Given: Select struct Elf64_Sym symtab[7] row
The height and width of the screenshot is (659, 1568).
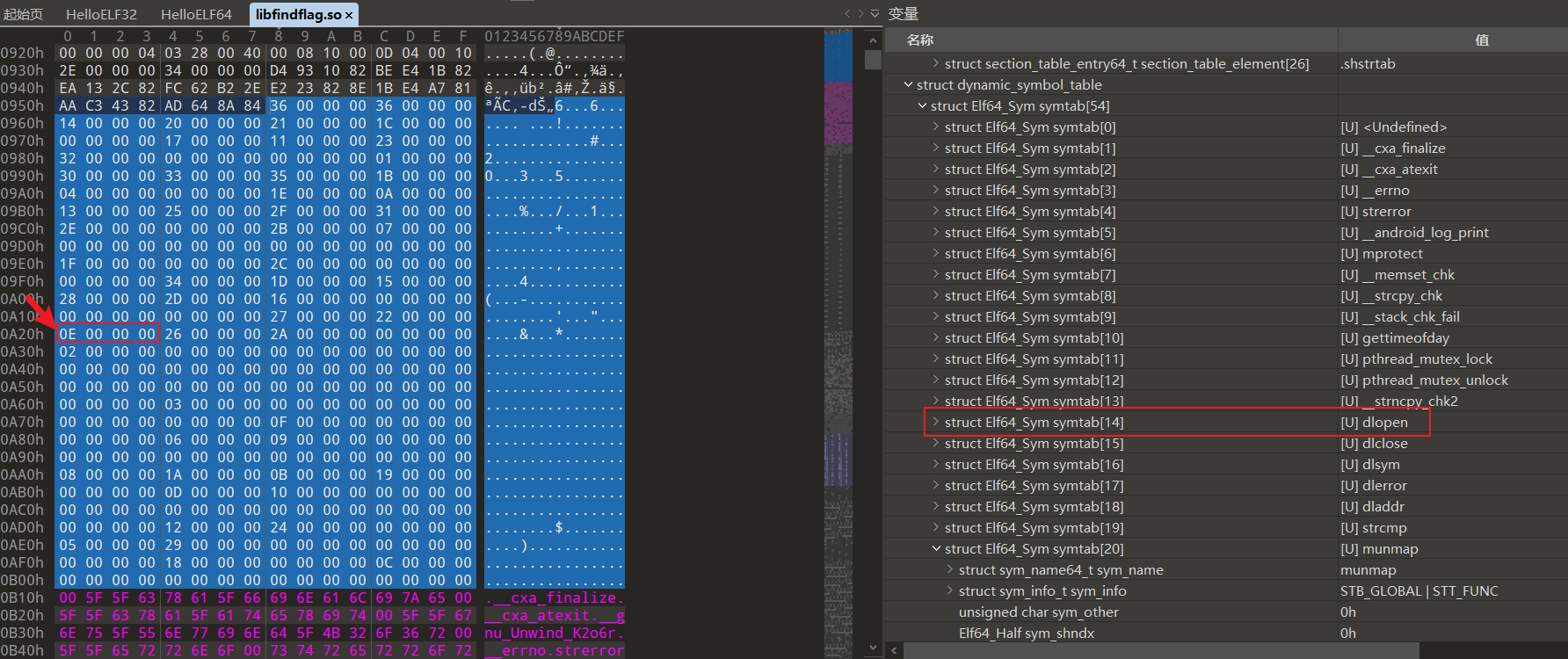Looking at the screenshot, I should 1226,274.
